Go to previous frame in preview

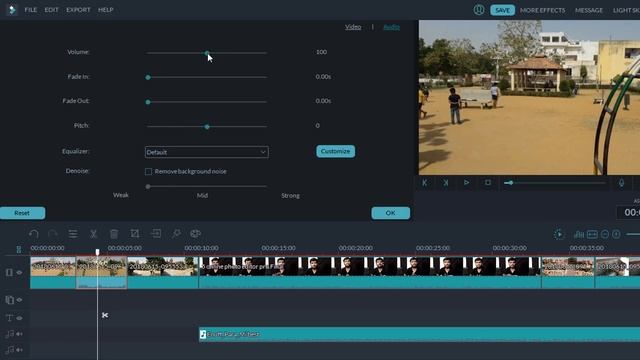click(x=425, y=183)
